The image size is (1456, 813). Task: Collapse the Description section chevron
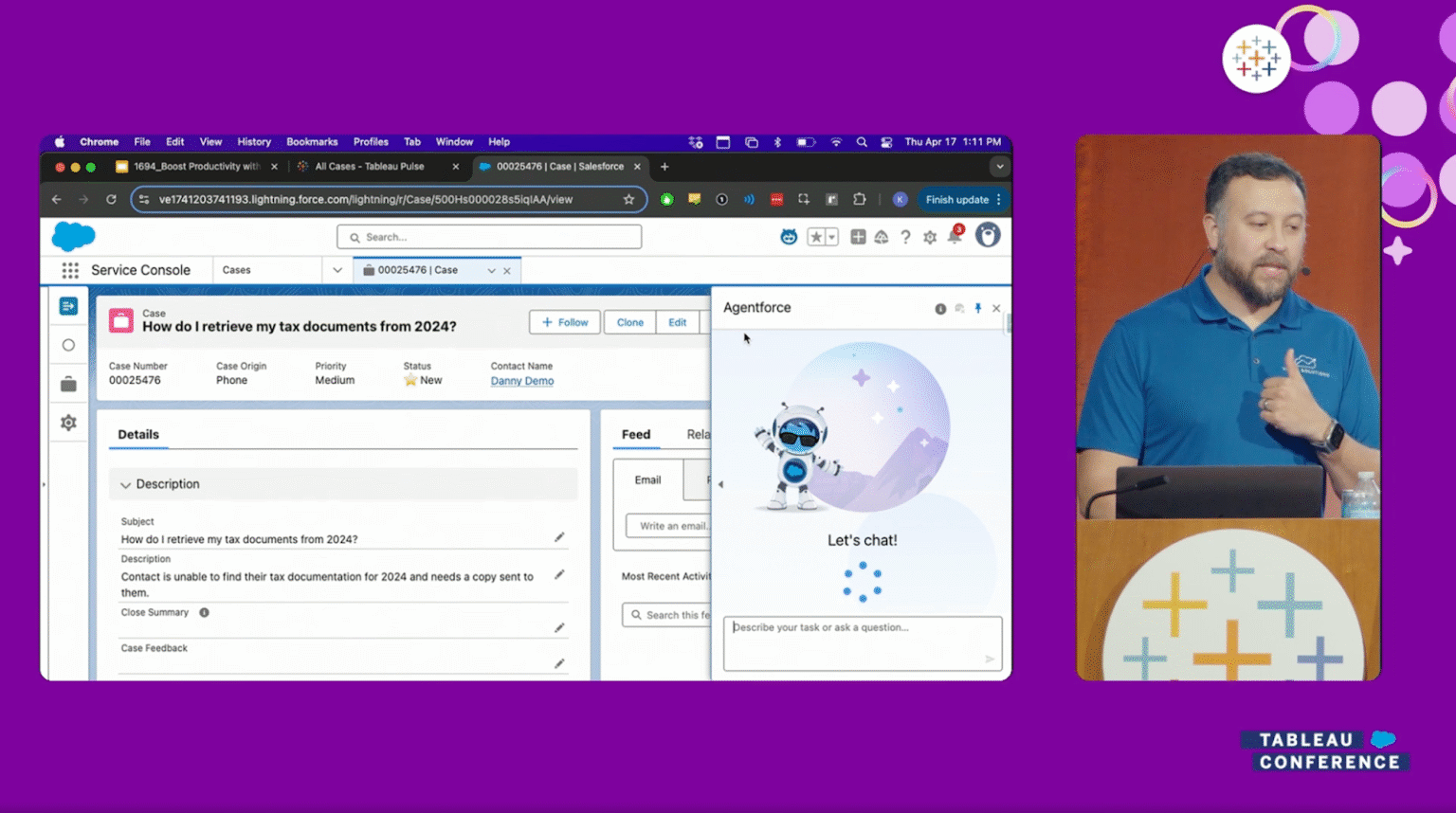point(126,484)
